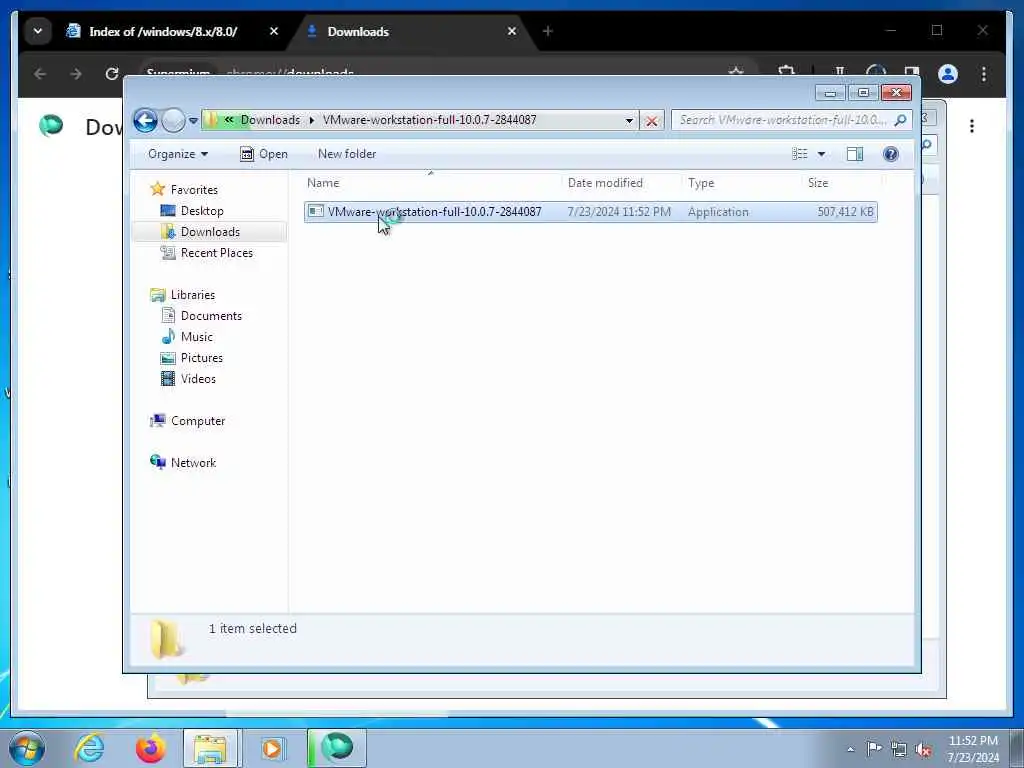Click Windows Explorer taskbar icon

212,748
